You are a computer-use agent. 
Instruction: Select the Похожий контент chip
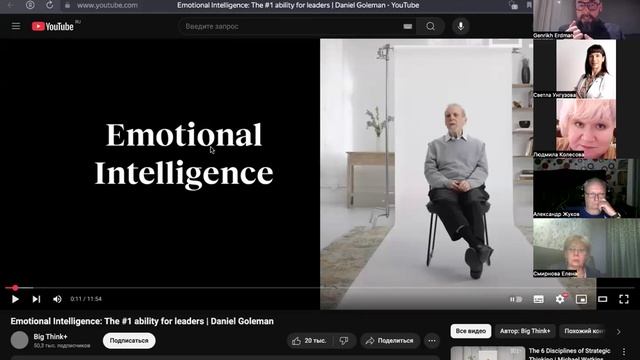pyautogui.click(x=584, y=331)
